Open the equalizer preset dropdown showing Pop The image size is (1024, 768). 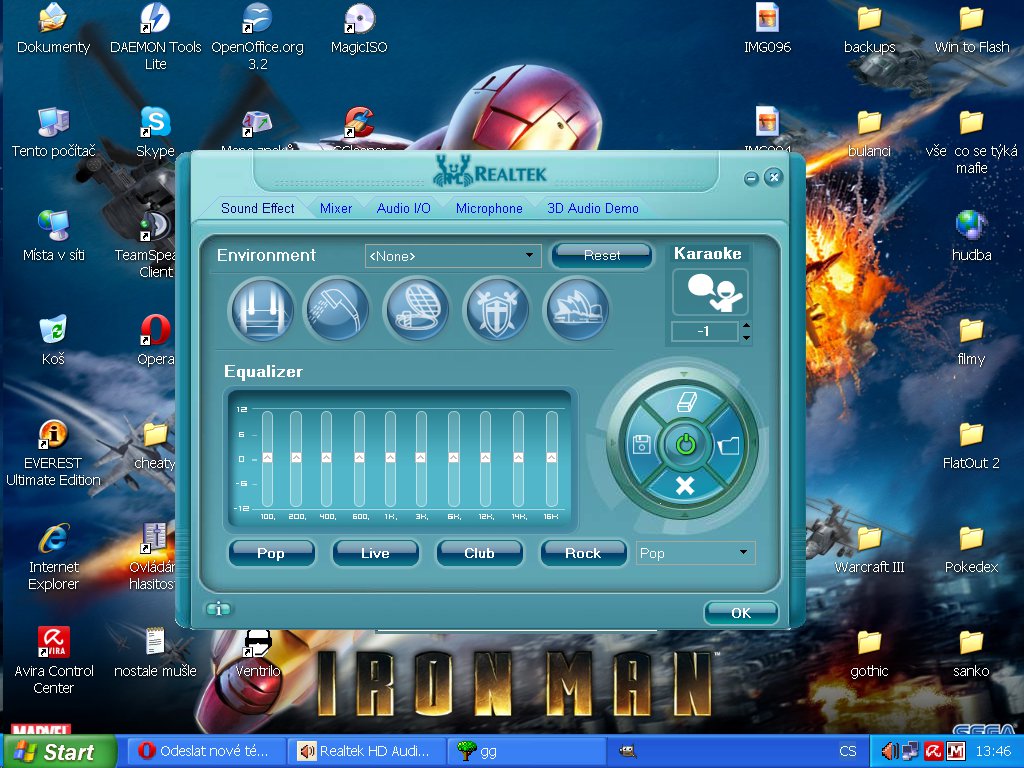696,553
